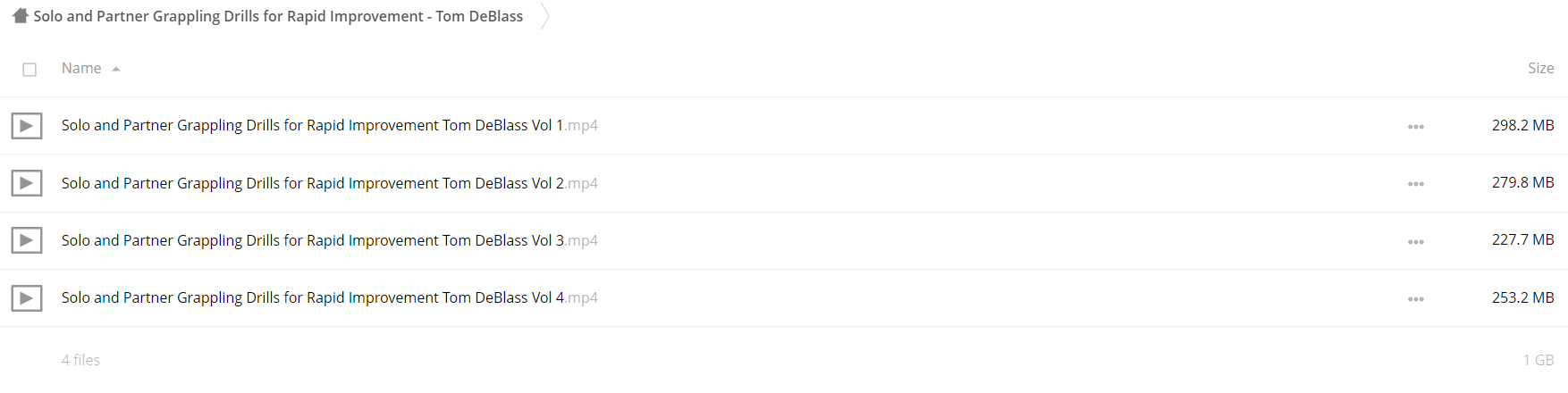Sort files by the Size column header
This screenshot has width=1568, height=393.
pos(1540,68)
